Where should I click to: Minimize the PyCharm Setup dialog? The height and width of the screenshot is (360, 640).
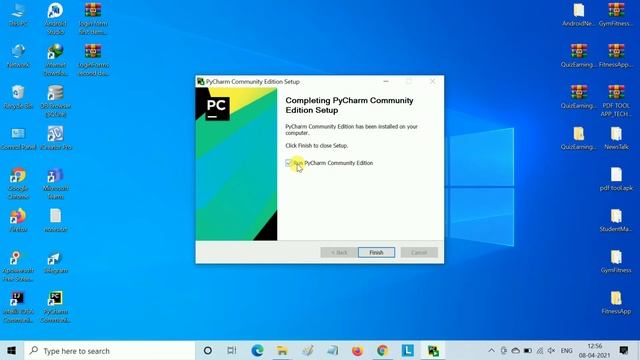[386, 82]
